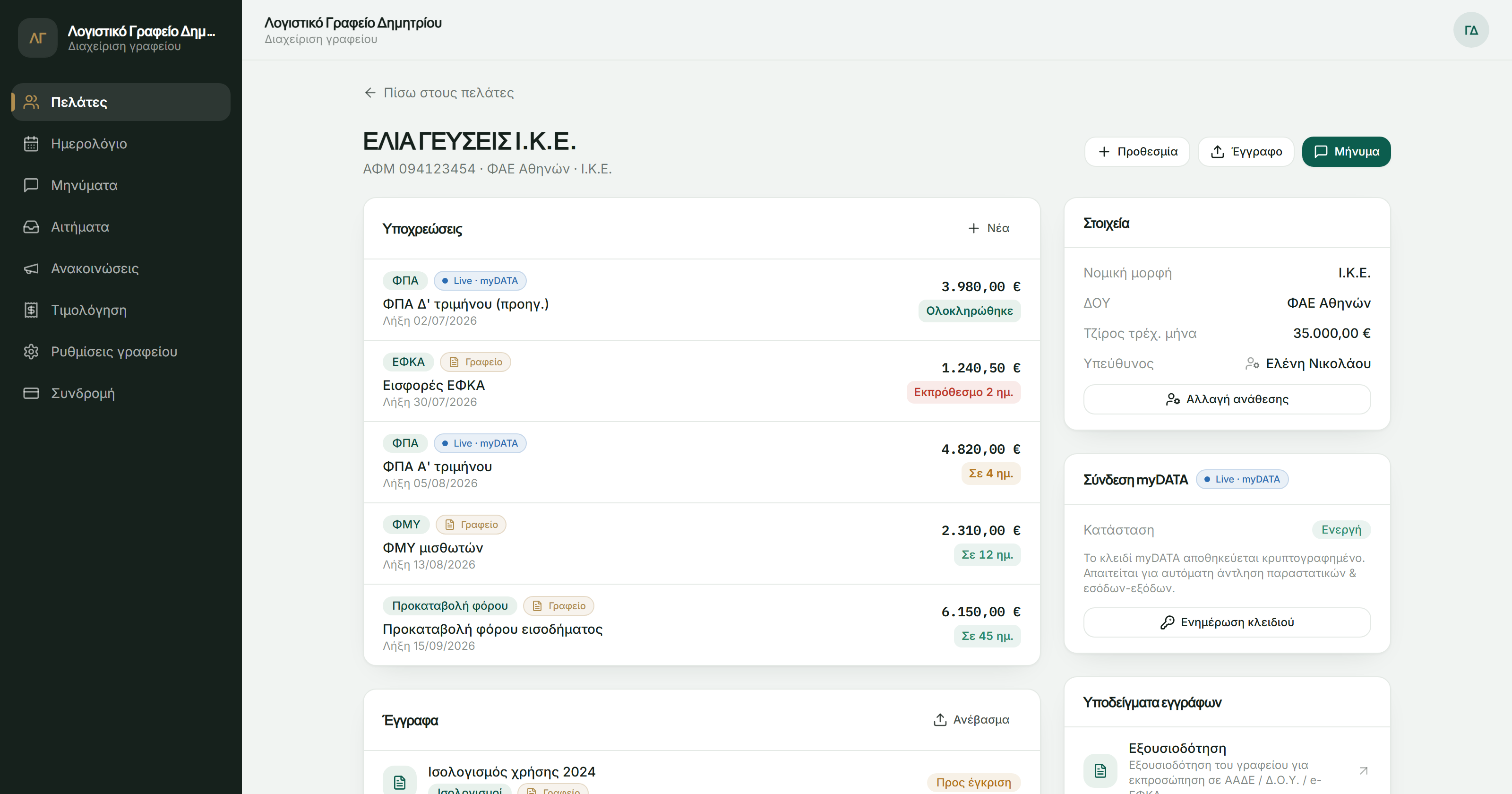This screenshot has height=794, width=1512.
Task: Click the plus icon next to Νέα
Action: pyautogui.click(x=974, y=228)
